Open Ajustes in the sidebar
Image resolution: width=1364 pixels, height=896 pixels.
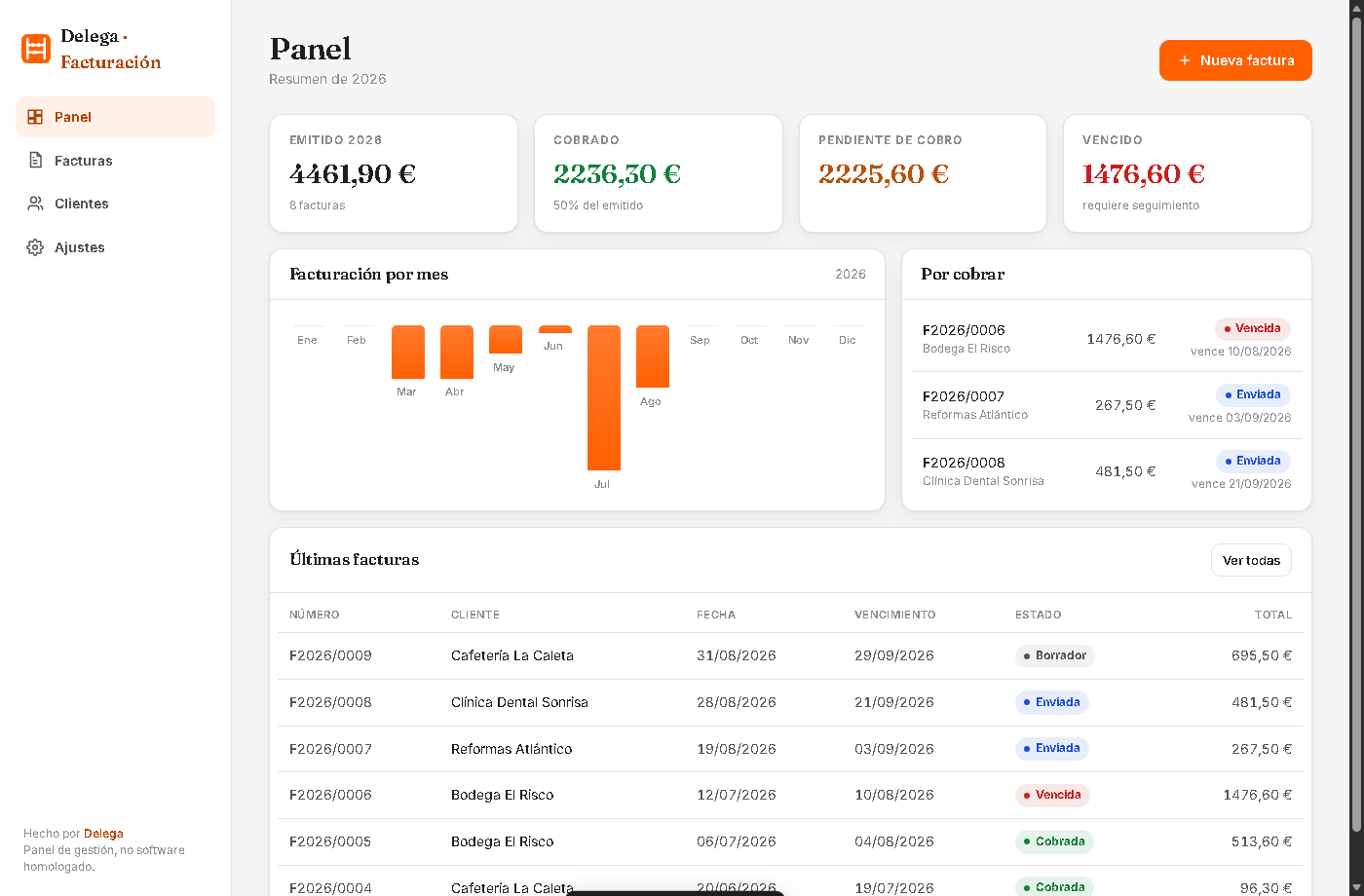coord(115,247)
